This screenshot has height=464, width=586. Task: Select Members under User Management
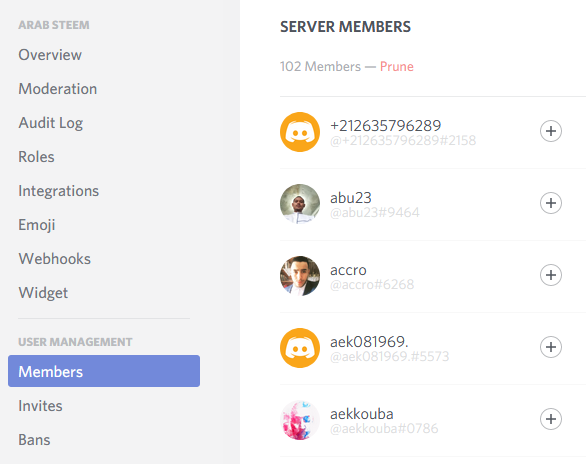[x=104, y=371]
